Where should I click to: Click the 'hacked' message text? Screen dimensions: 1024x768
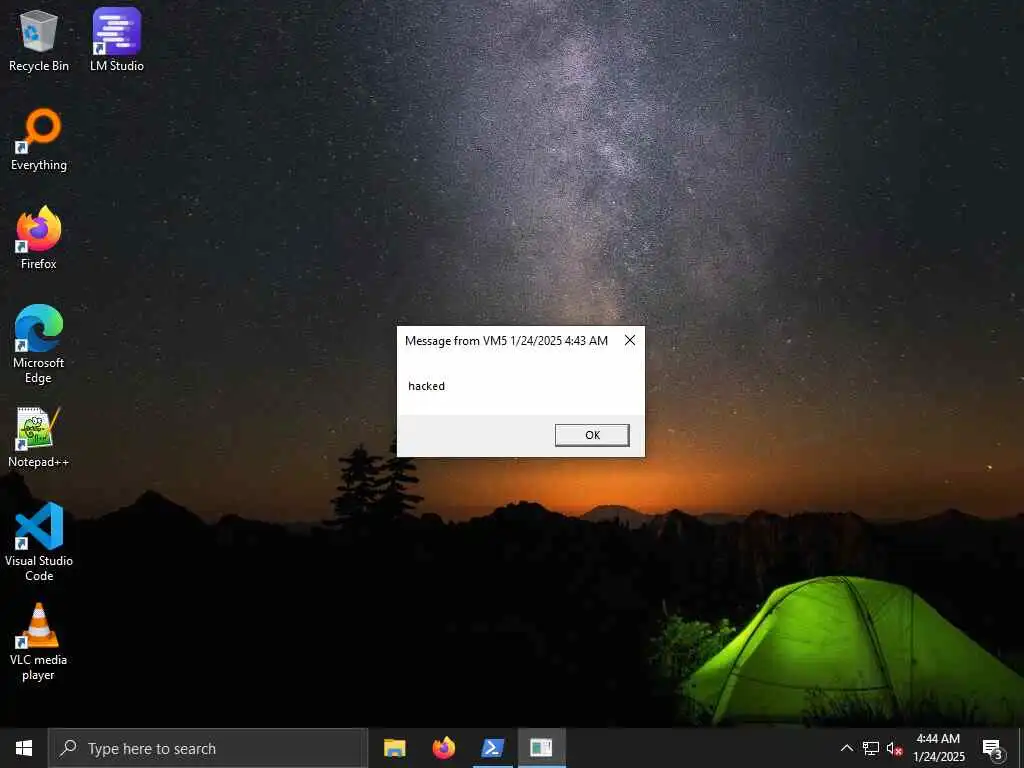426,386
